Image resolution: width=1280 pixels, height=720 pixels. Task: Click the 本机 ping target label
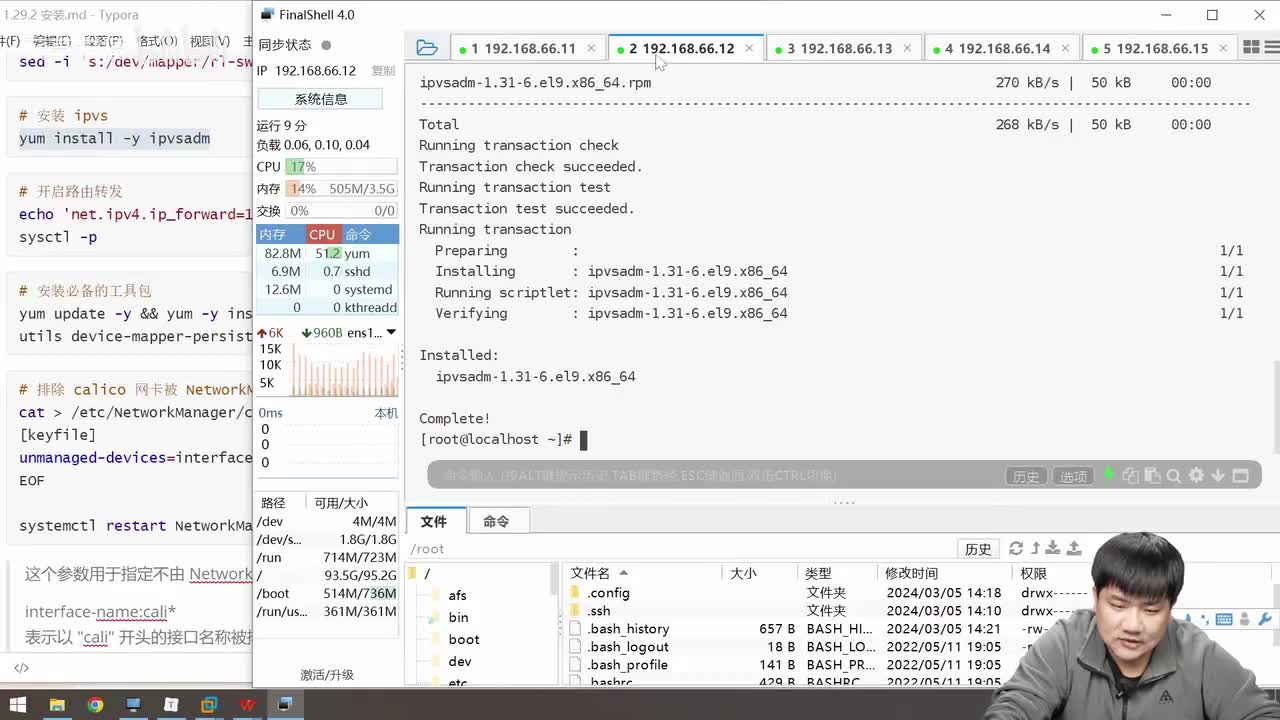[x=386, y=413]
